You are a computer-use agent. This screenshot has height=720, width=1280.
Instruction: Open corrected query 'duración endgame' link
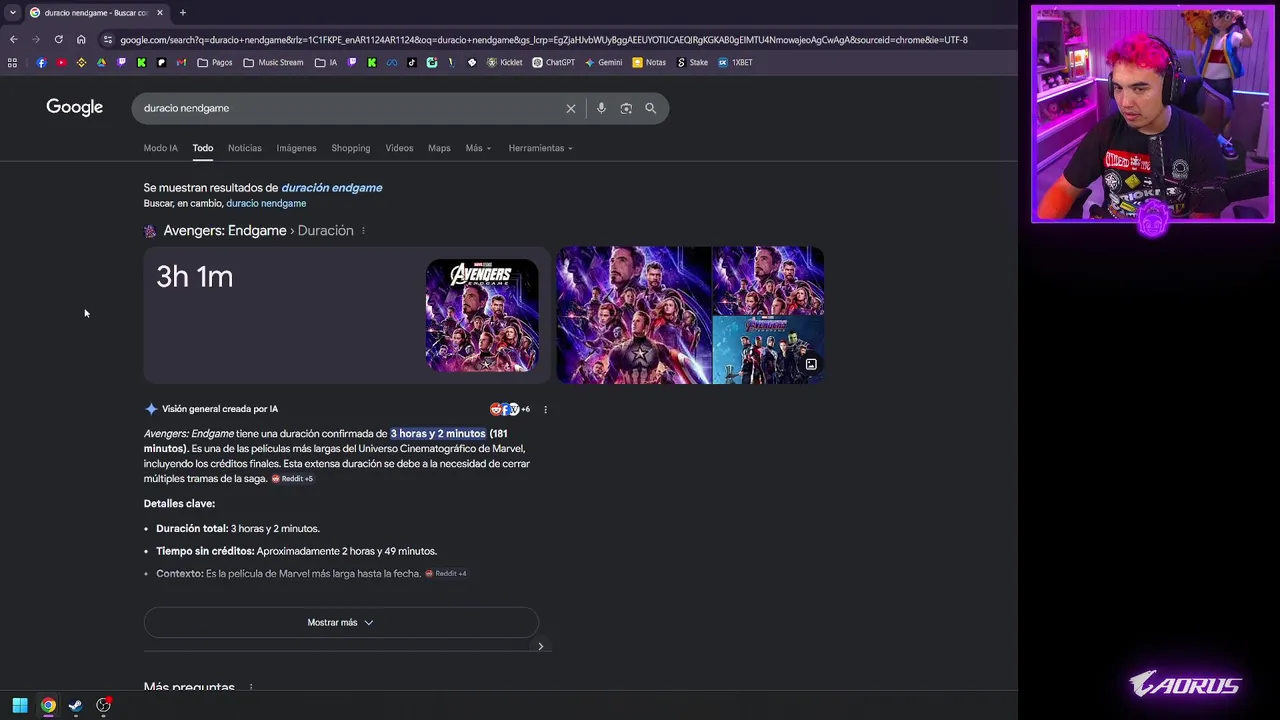[332, 187]
